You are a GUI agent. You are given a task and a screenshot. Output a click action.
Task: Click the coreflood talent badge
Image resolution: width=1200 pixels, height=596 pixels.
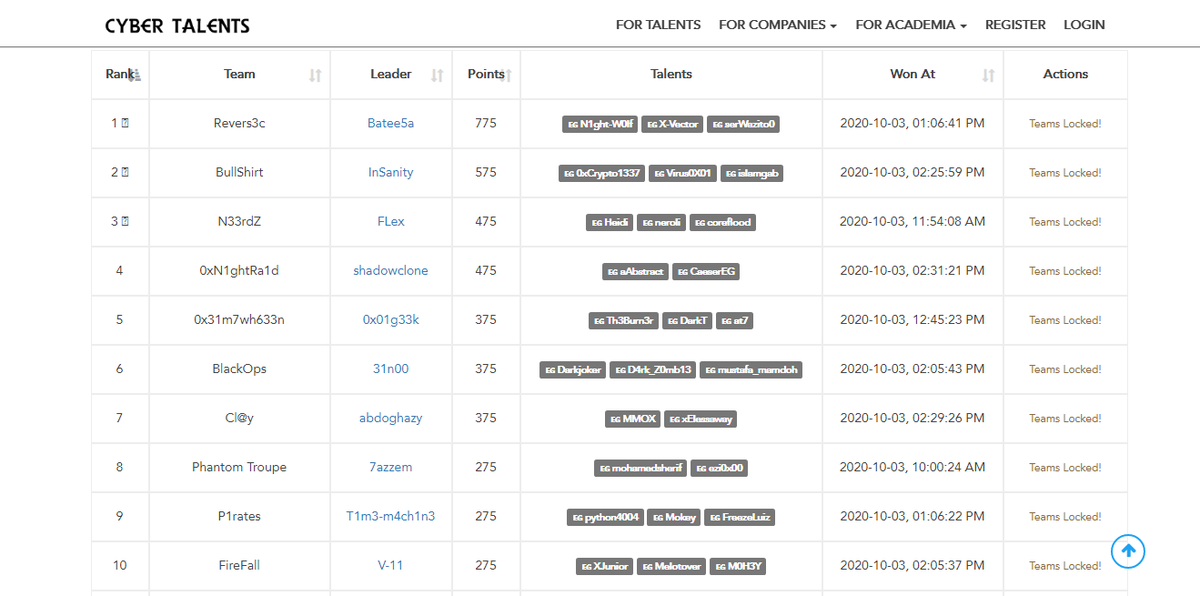(x=723, y=222)
